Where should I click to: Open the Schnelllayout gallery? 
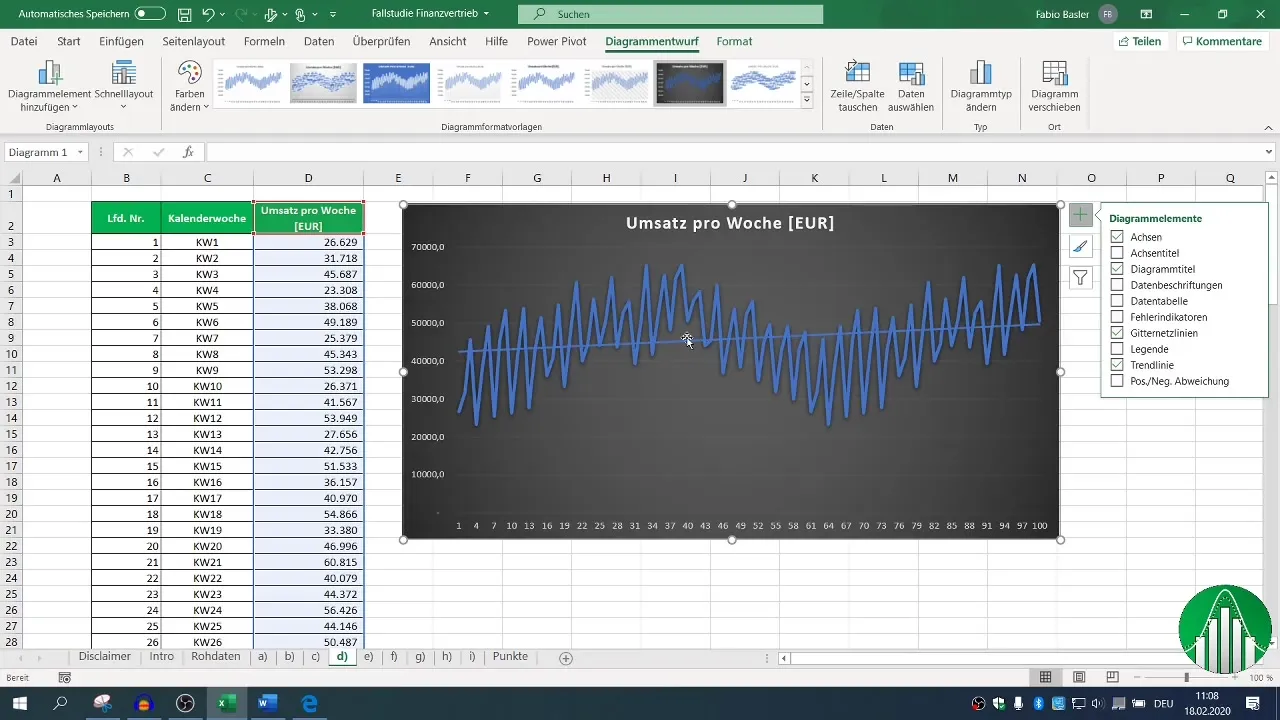(x=124, y=87)
